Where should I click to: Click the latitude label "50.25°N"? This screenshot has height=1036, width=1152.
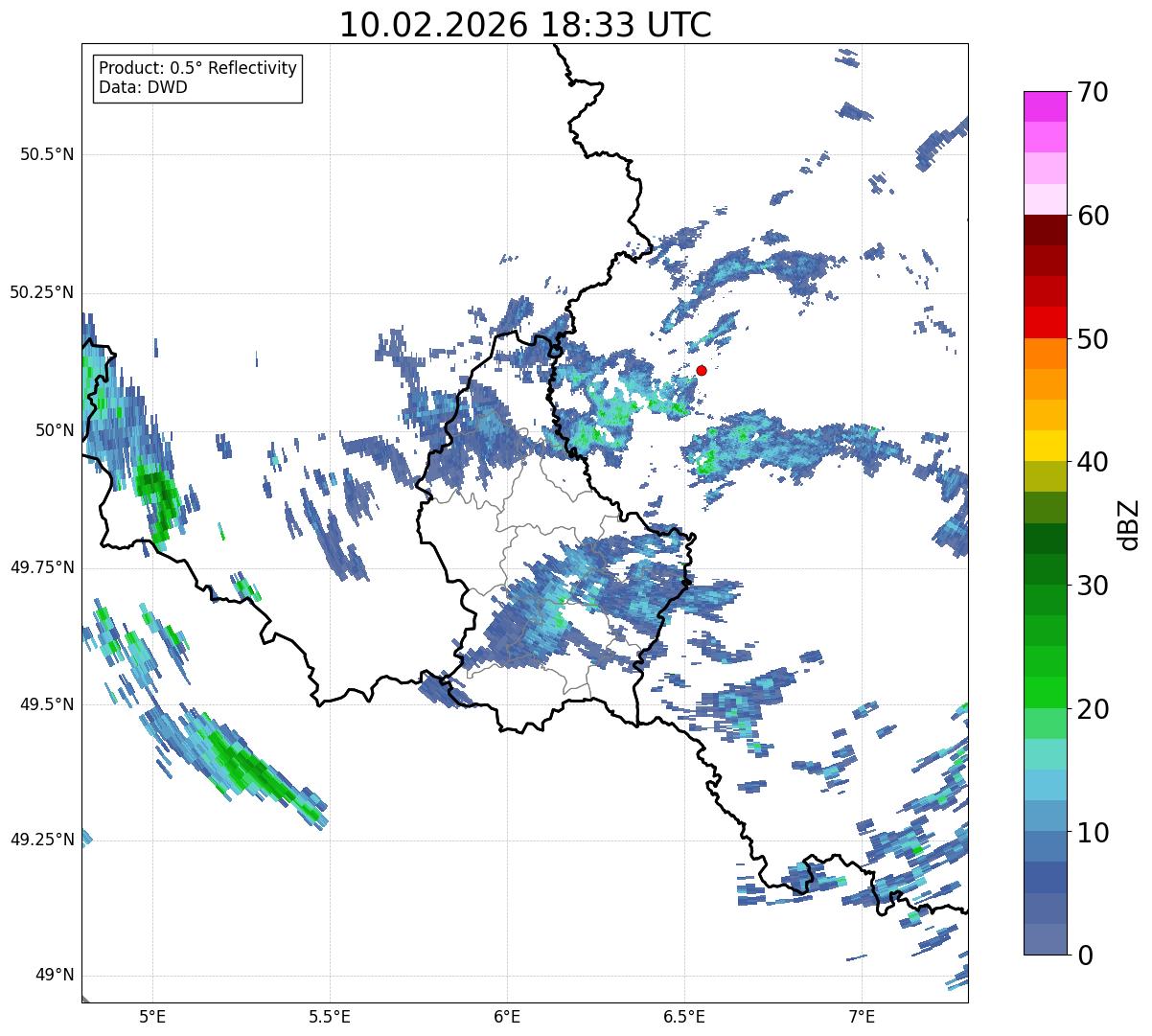(x=41, y=292)
